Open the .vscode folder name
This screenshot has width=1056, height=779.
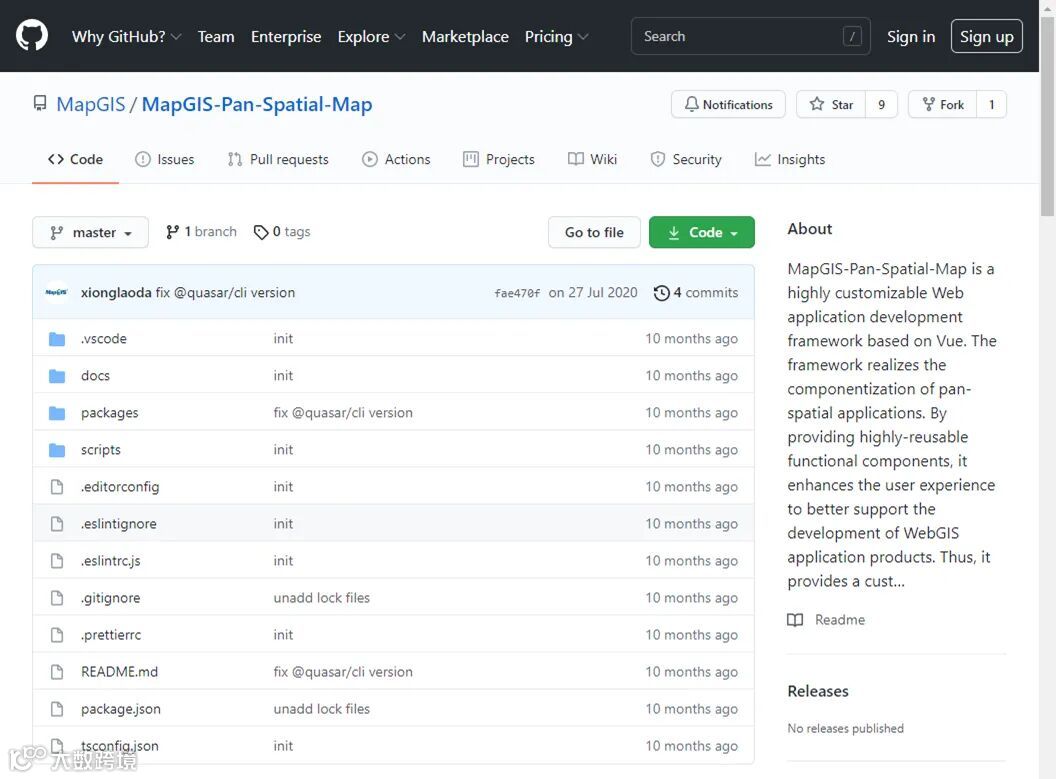[104, 339]
